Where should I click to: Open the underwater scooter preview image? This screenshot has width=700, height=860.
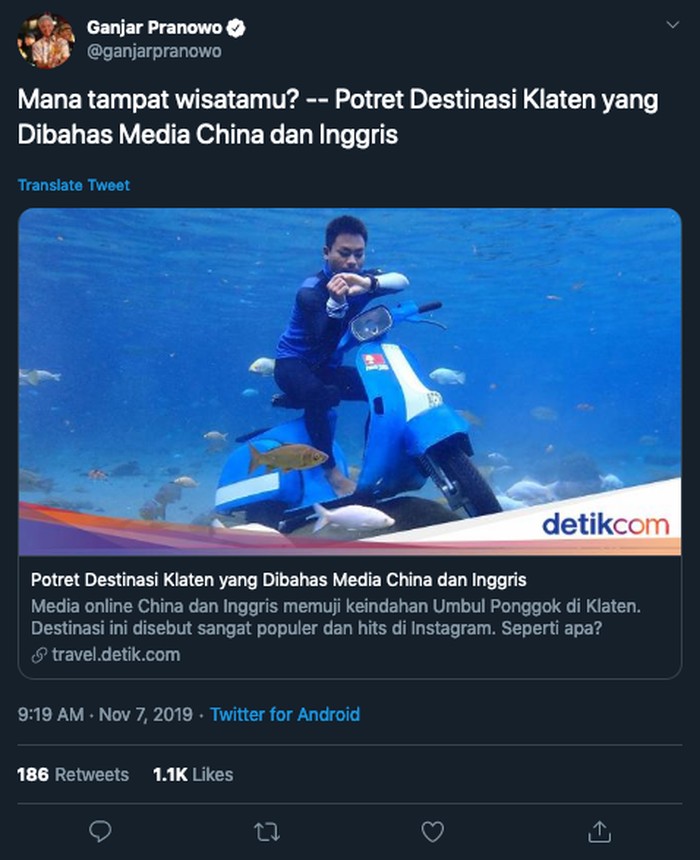(350, 382)
